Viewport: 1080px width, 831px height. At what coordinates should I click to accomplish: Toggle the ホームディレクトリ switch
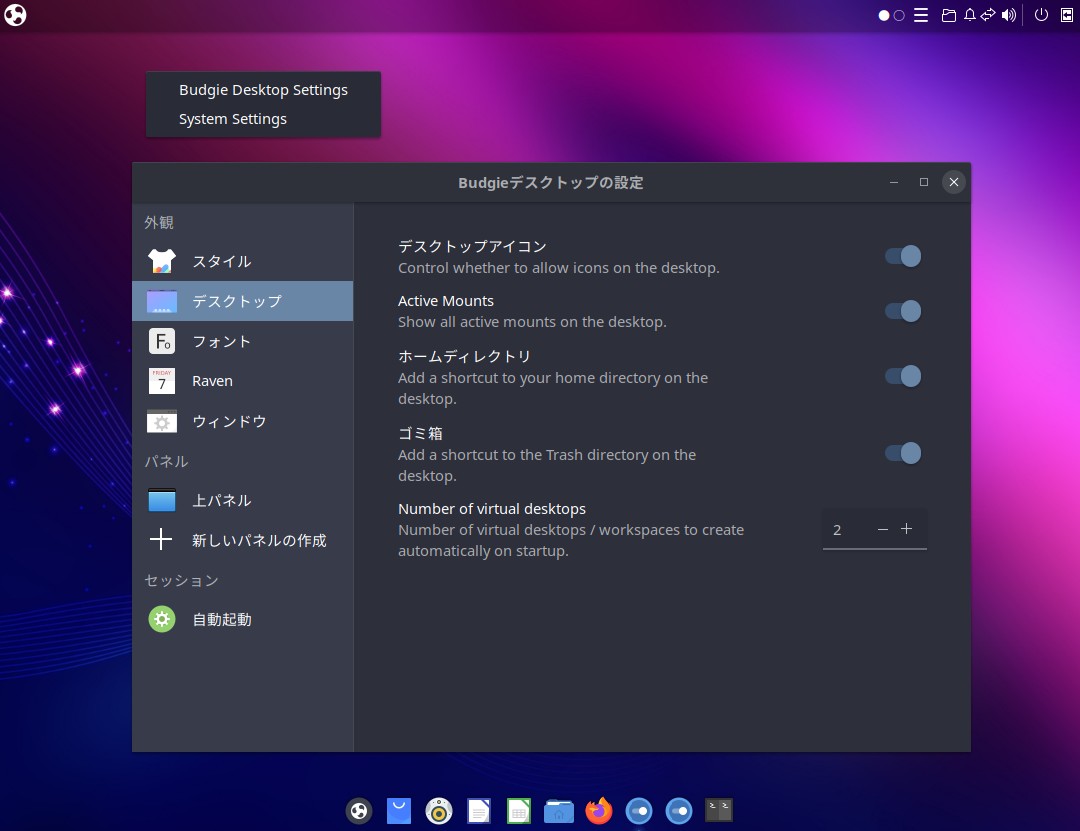(x=903, y=376)
